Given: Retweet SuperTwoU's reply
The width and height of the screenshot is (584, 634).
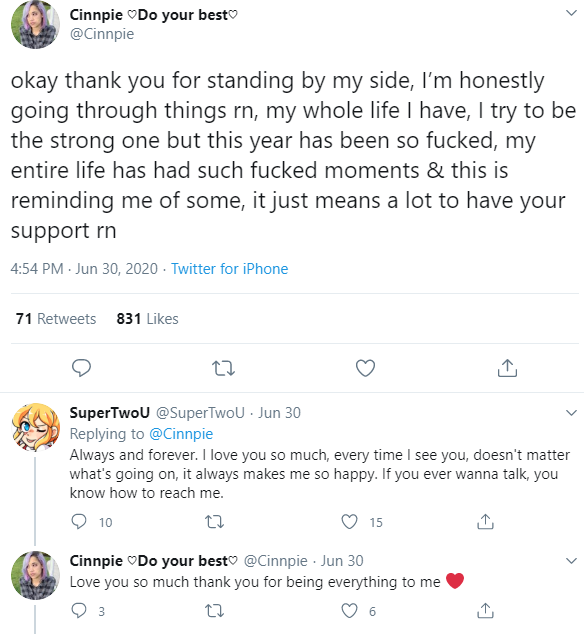Looking at the screenshot, I should [x=214, y=522].
